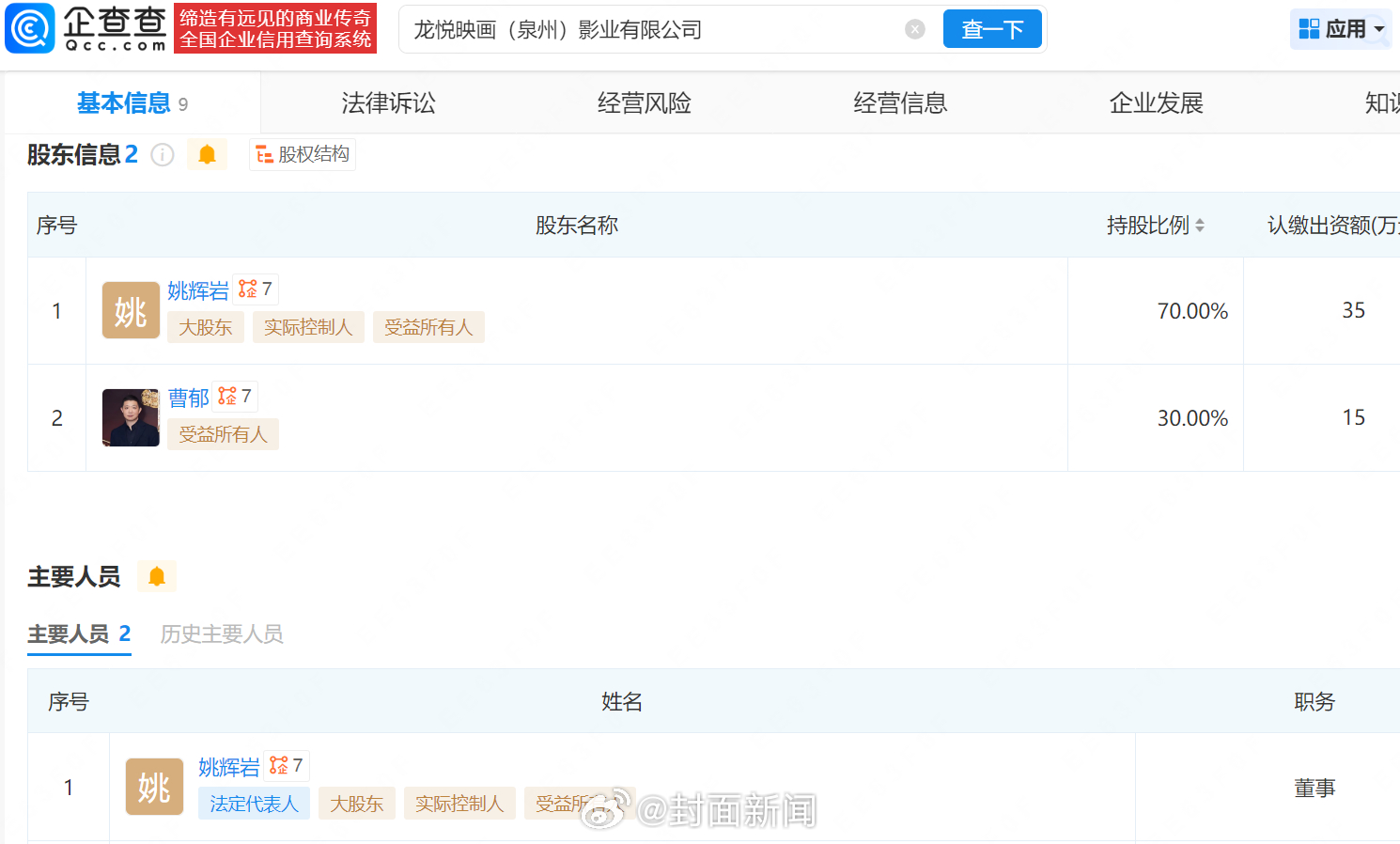Open 曹郁's related companies via the 7 icon

click(234, 396)
